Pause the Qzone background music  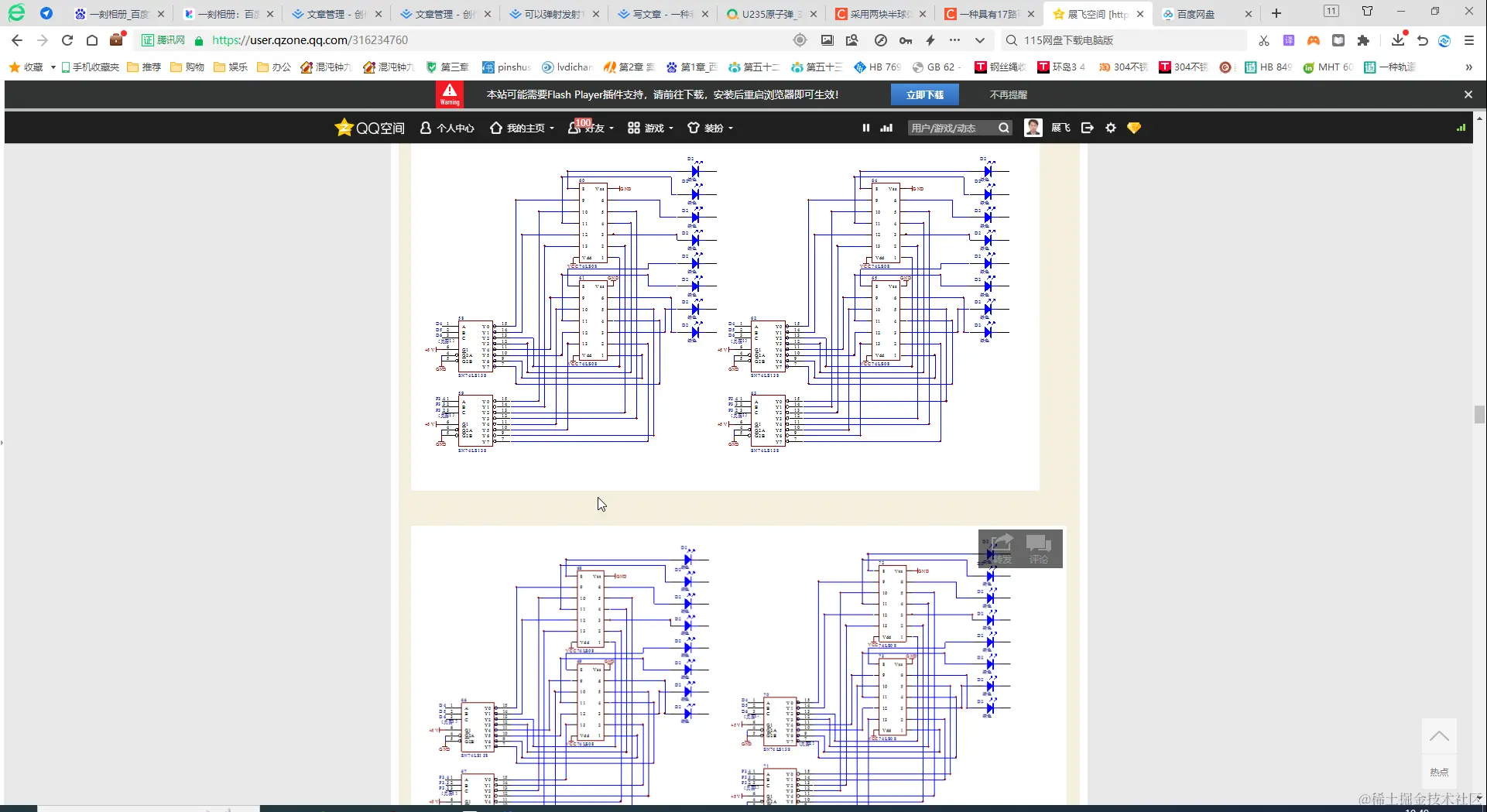(x=866, y=128)
